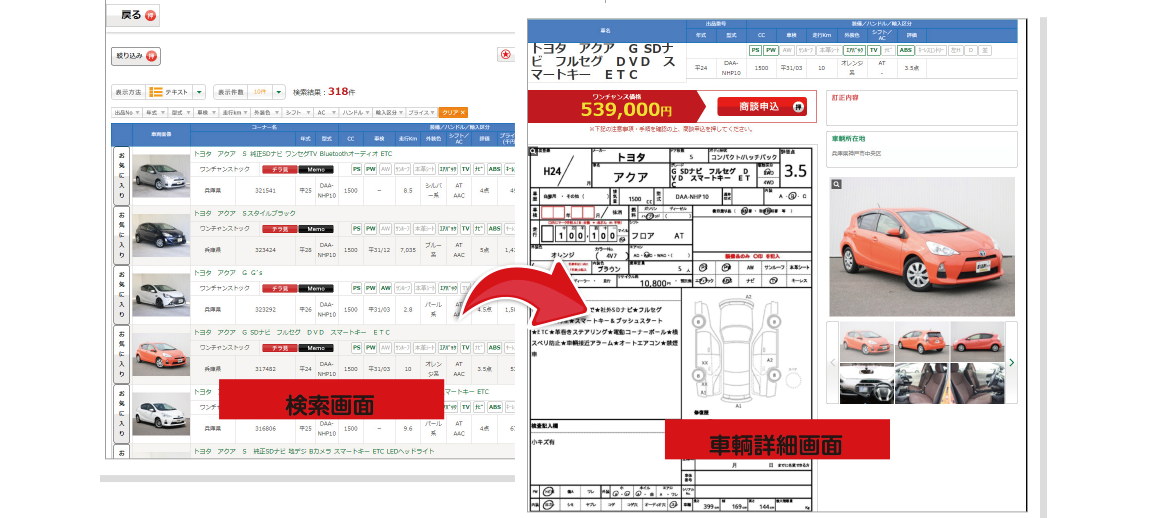This screenshot has width=1163, height=518.
Task: Click the 戻る back button
Action: tap(133, 15)
